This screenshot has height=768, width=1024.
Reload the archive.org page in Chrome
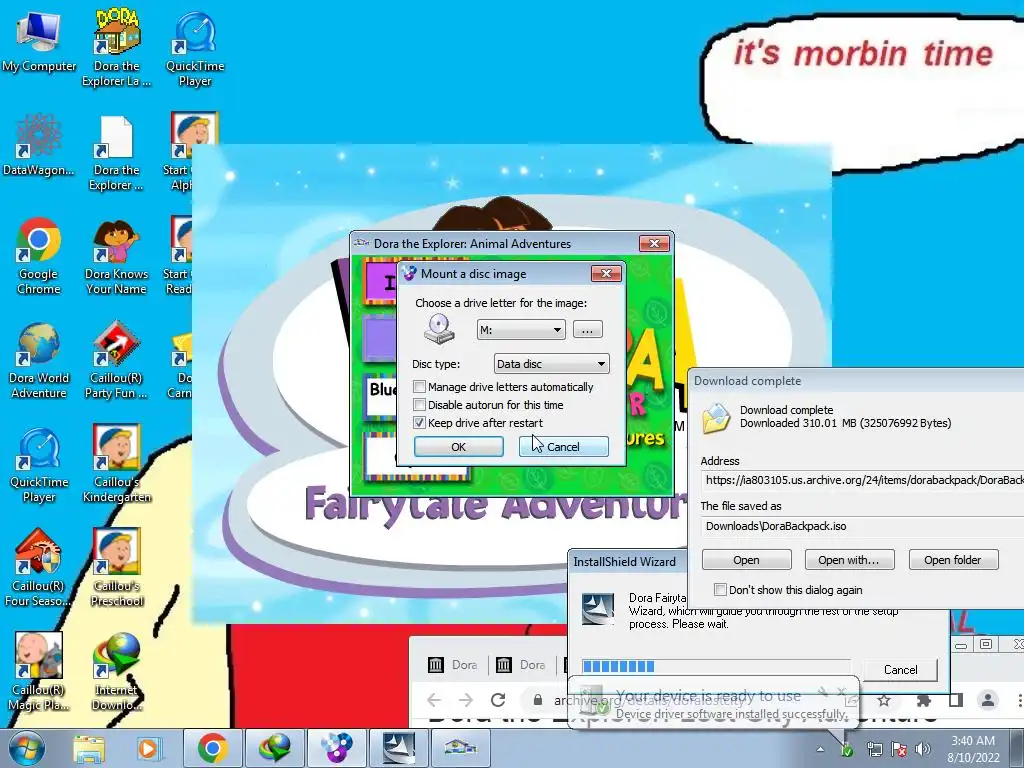point(498,700)
